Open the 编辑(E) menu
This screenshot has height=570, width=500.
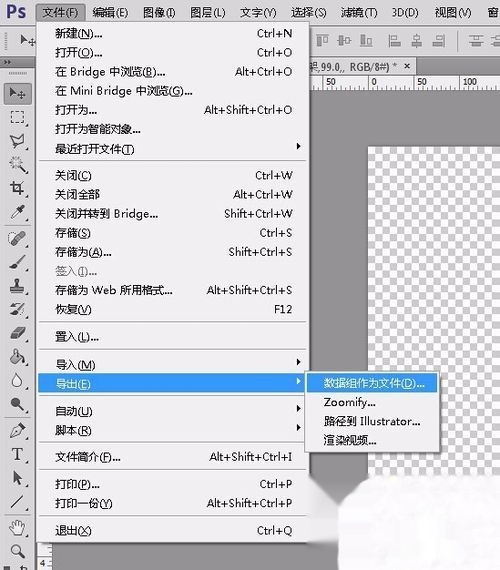point(110,13)
